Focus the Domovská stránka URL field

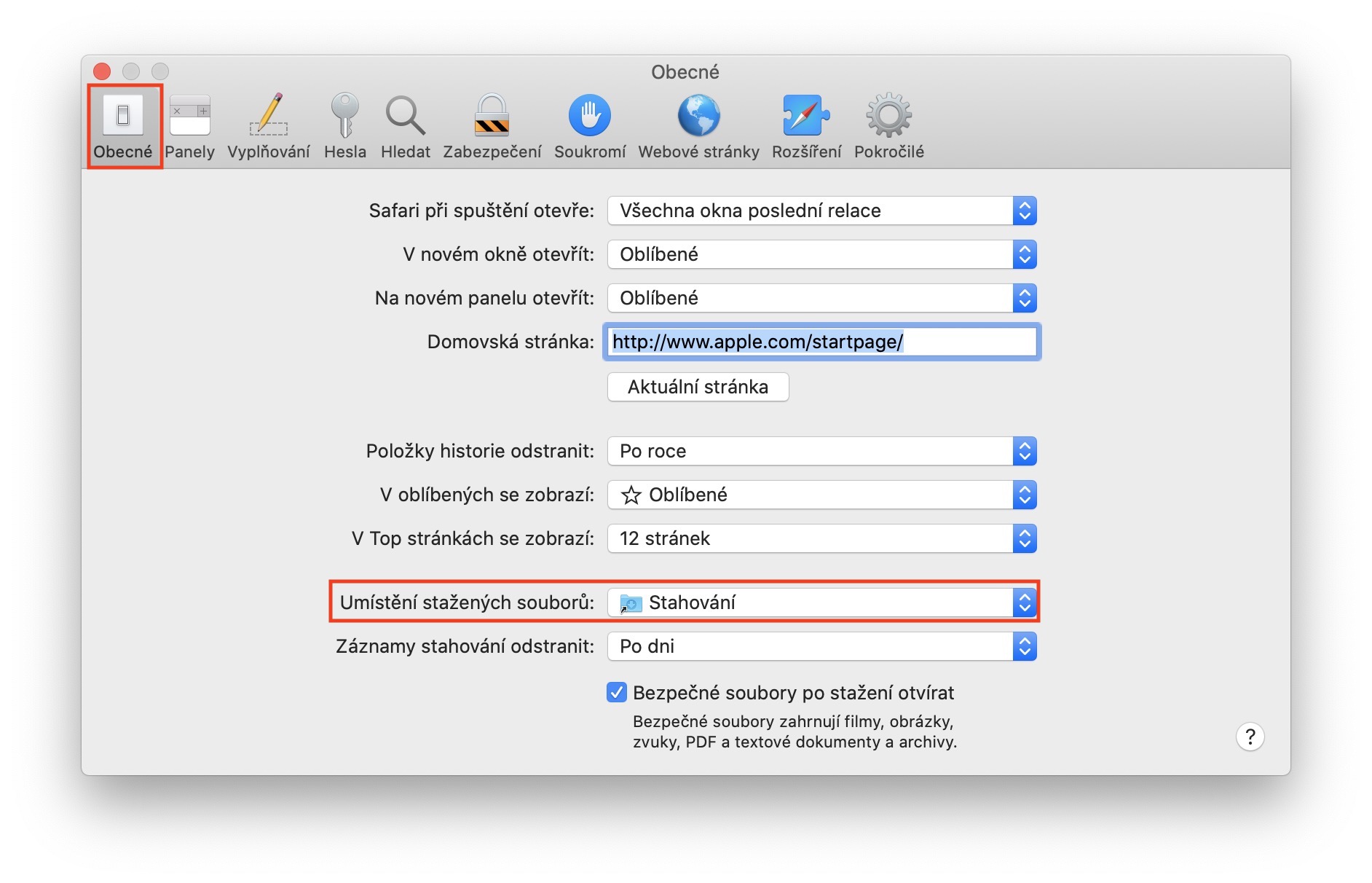coord(822,342)
